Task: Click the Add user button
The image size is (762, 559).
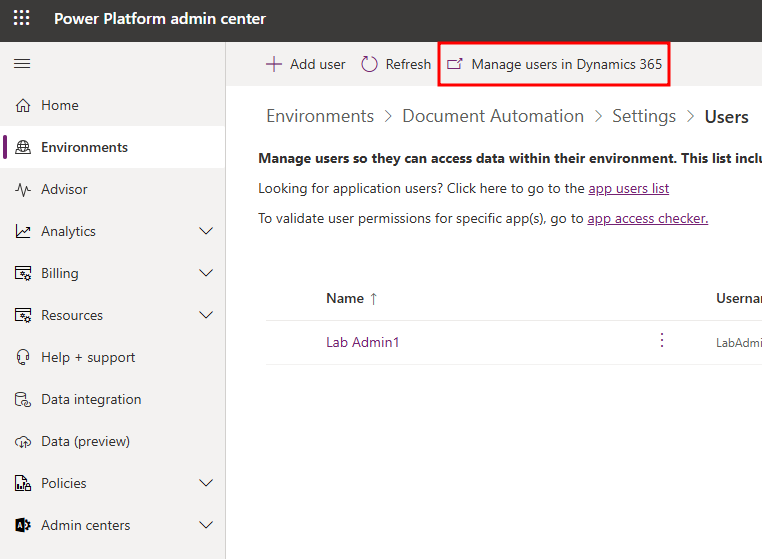Action: [x=306, y=64]
